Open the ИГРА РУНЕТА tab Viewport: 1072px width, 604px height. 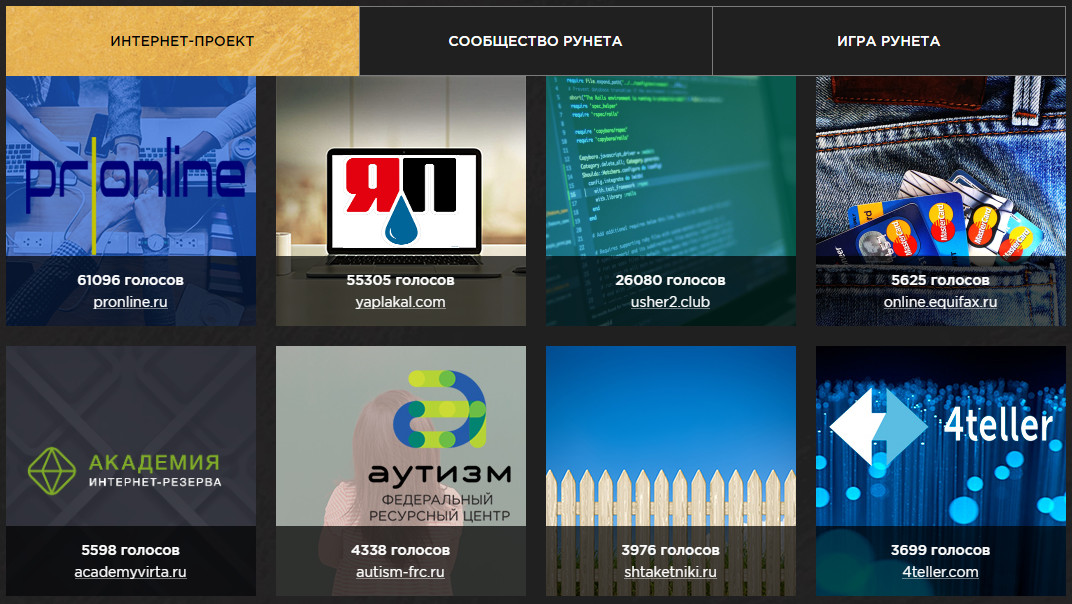tap(889, 41)
